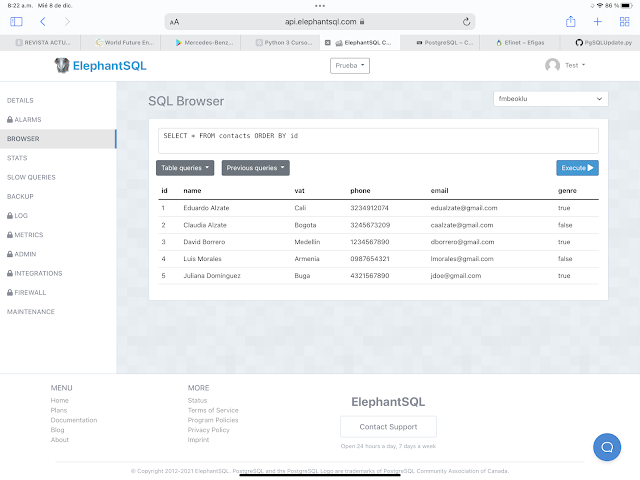
Task: Select the Eduardo Alzate name cell
Action: coord(206,208)
